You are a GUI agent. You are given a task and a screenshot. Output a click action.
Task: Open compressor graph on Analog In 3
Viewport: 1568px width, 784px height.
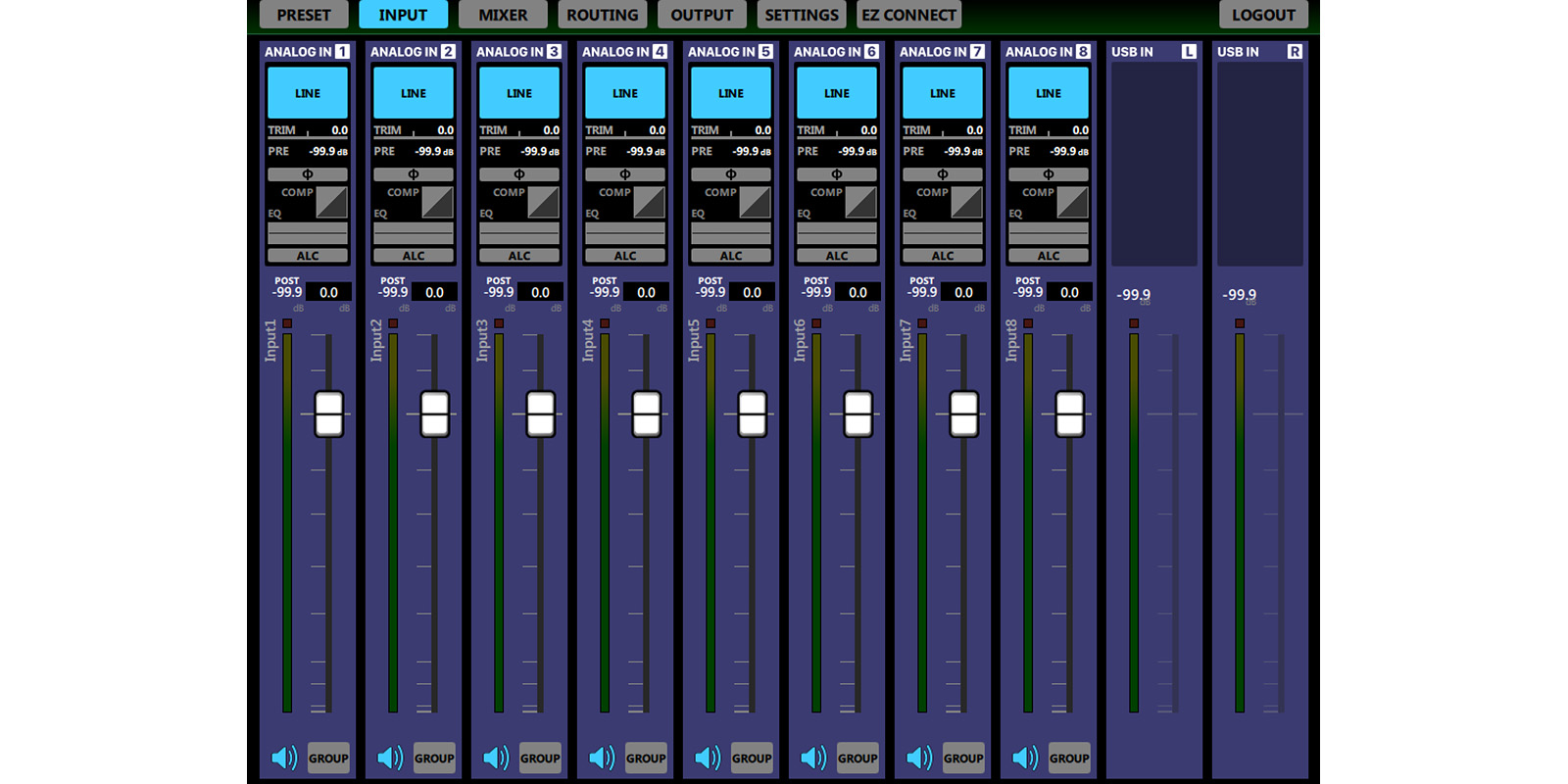[x=543, y=202]
